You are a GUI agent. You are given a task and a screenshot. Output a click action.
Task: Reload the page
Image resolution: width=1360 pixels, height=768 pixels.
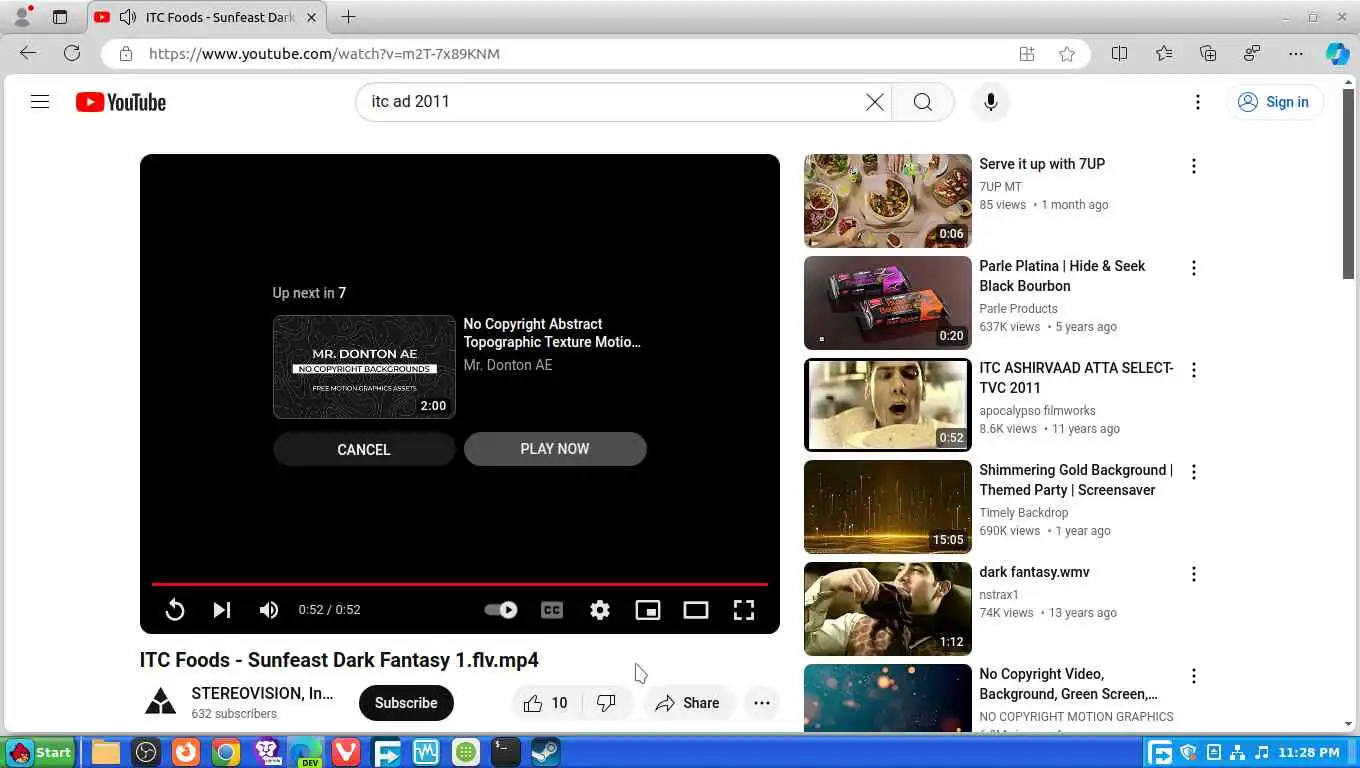[72, 53]
